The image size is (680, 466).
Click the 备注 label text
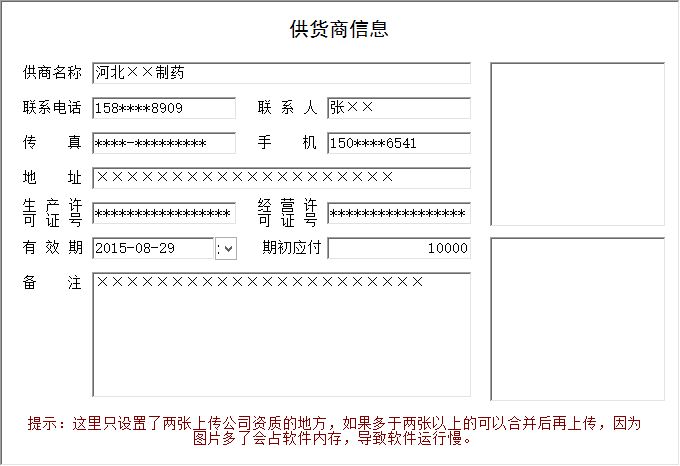click(52, 283)
